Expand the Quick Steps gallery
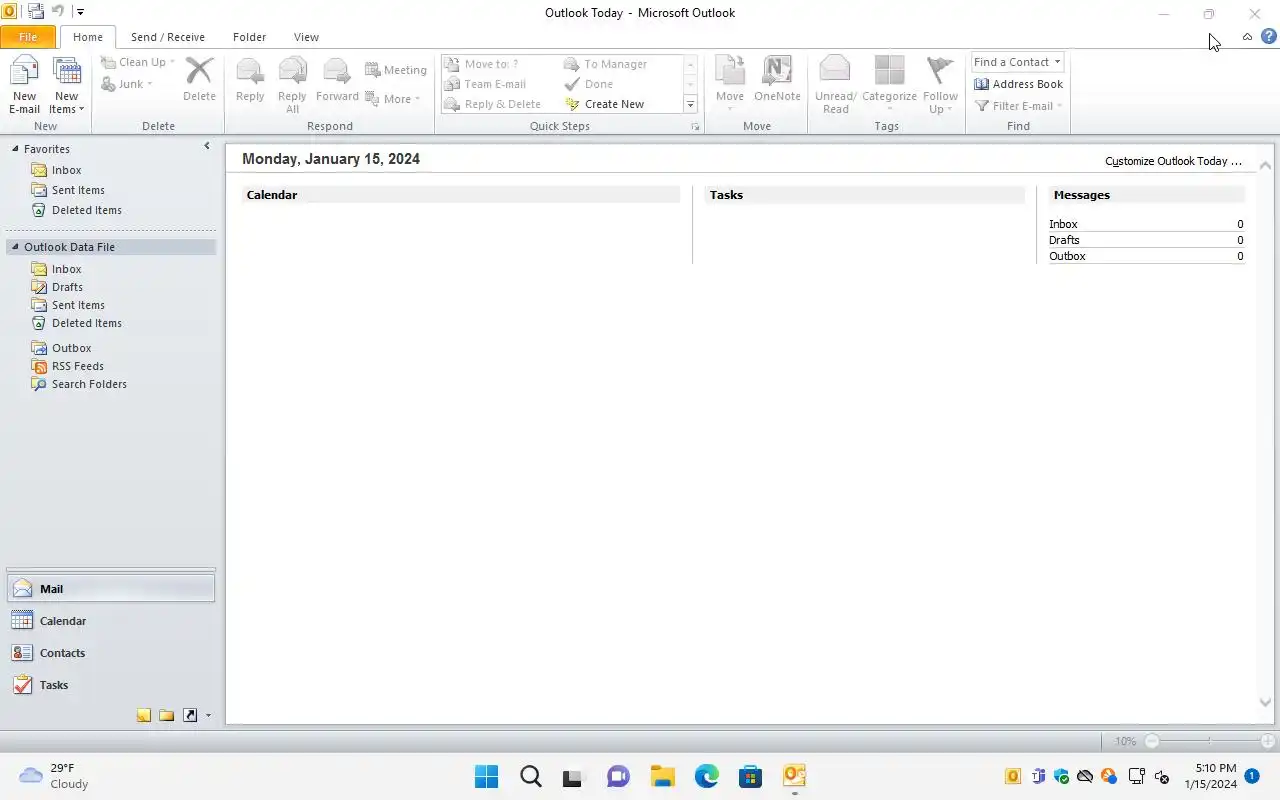Image resolution: width=1280 pixels, height=800 pixels. pos(690,105)
